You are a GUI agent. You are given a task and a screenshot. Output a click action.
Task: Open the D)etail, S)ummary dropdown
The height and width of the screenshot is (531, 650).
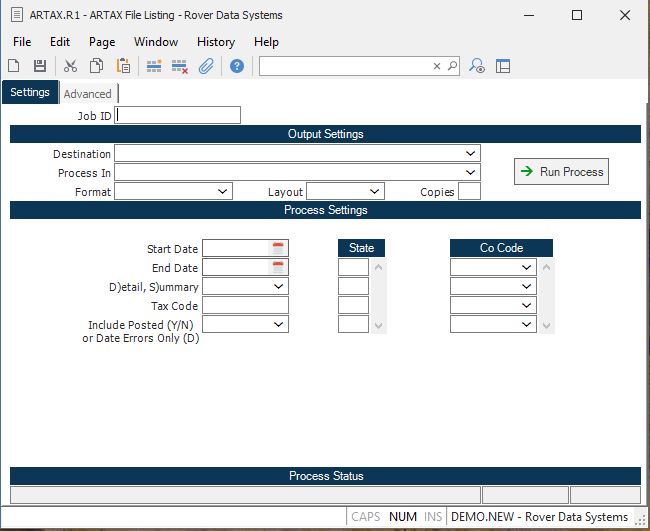(x=278, y=286)
